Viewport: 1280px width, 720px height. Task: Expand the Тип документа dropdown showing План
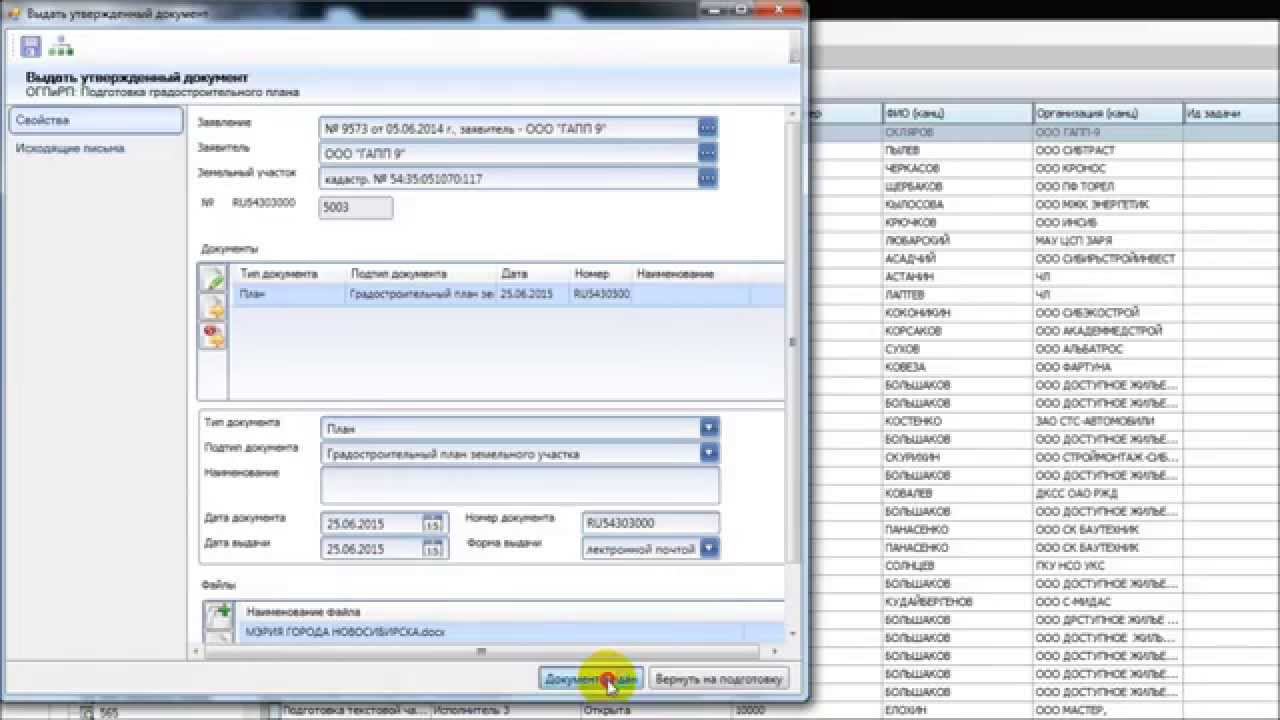click(x=709, y=428)
